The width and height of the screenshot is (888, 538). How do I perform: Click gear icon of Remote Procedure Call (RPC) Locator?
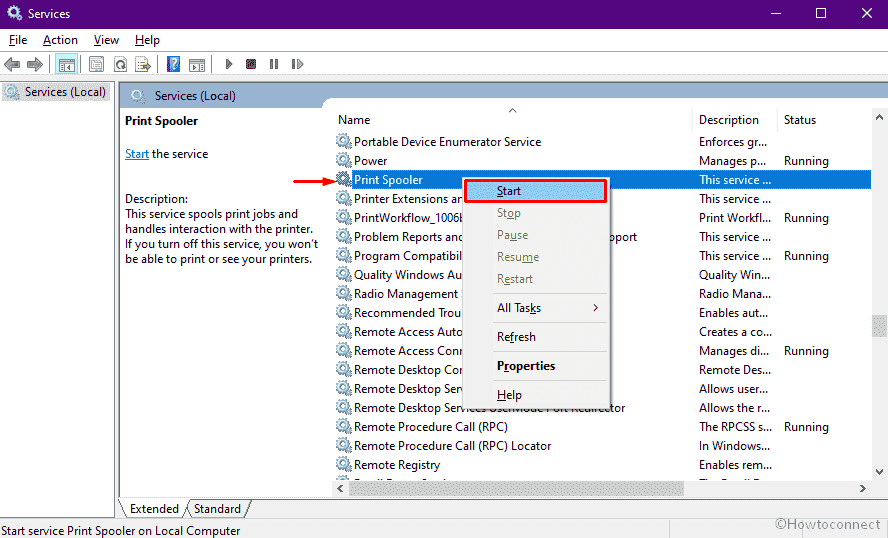(343, 445)
